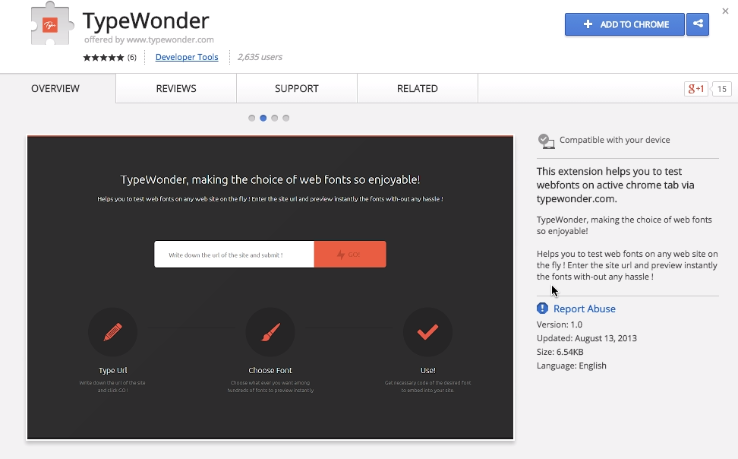This screenshot has height=459, width=738.
Task: Click the orange GO! button in screenshot
Action: (350, 254)
